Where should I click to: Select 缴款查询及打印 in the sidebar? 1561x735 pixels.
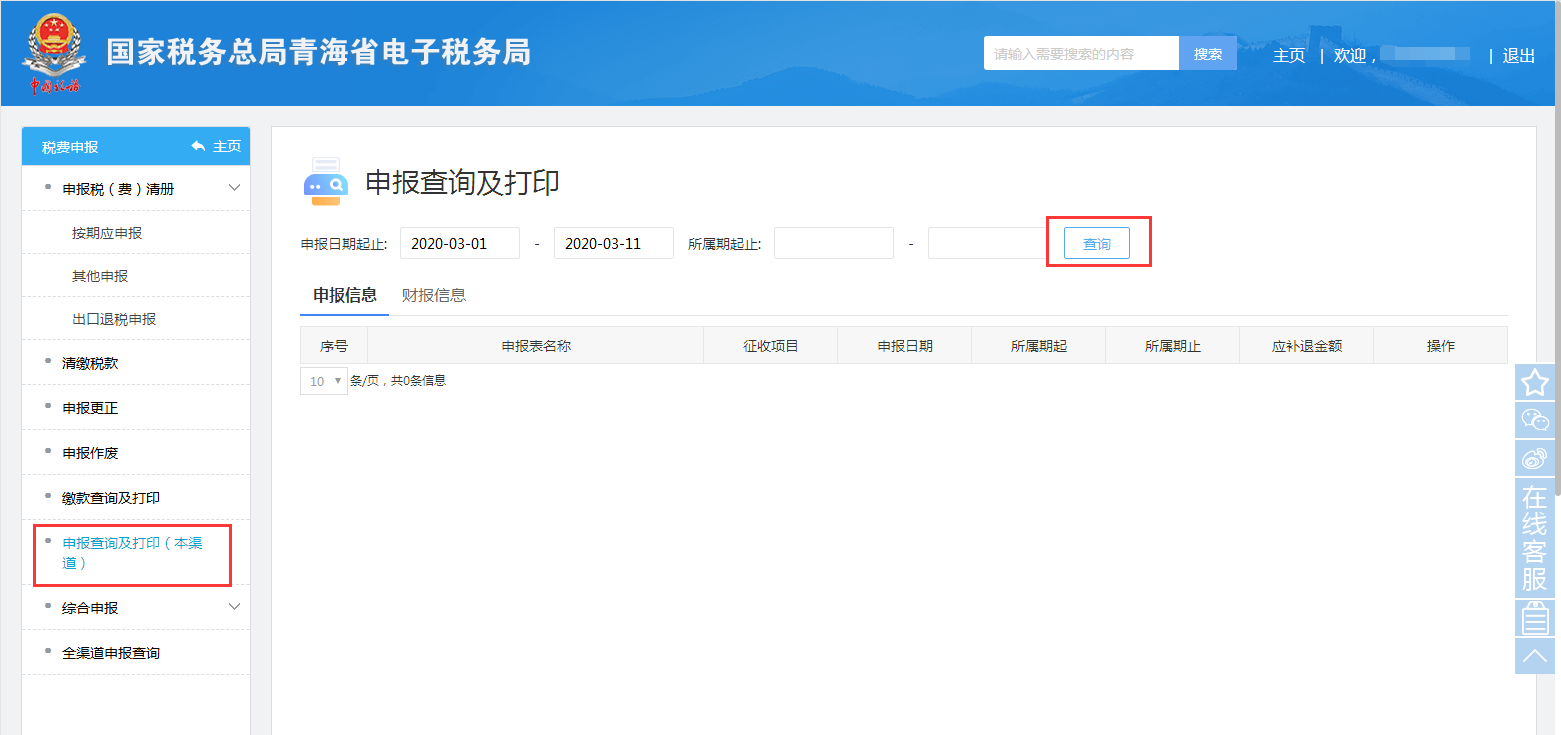tap(111, 498)
